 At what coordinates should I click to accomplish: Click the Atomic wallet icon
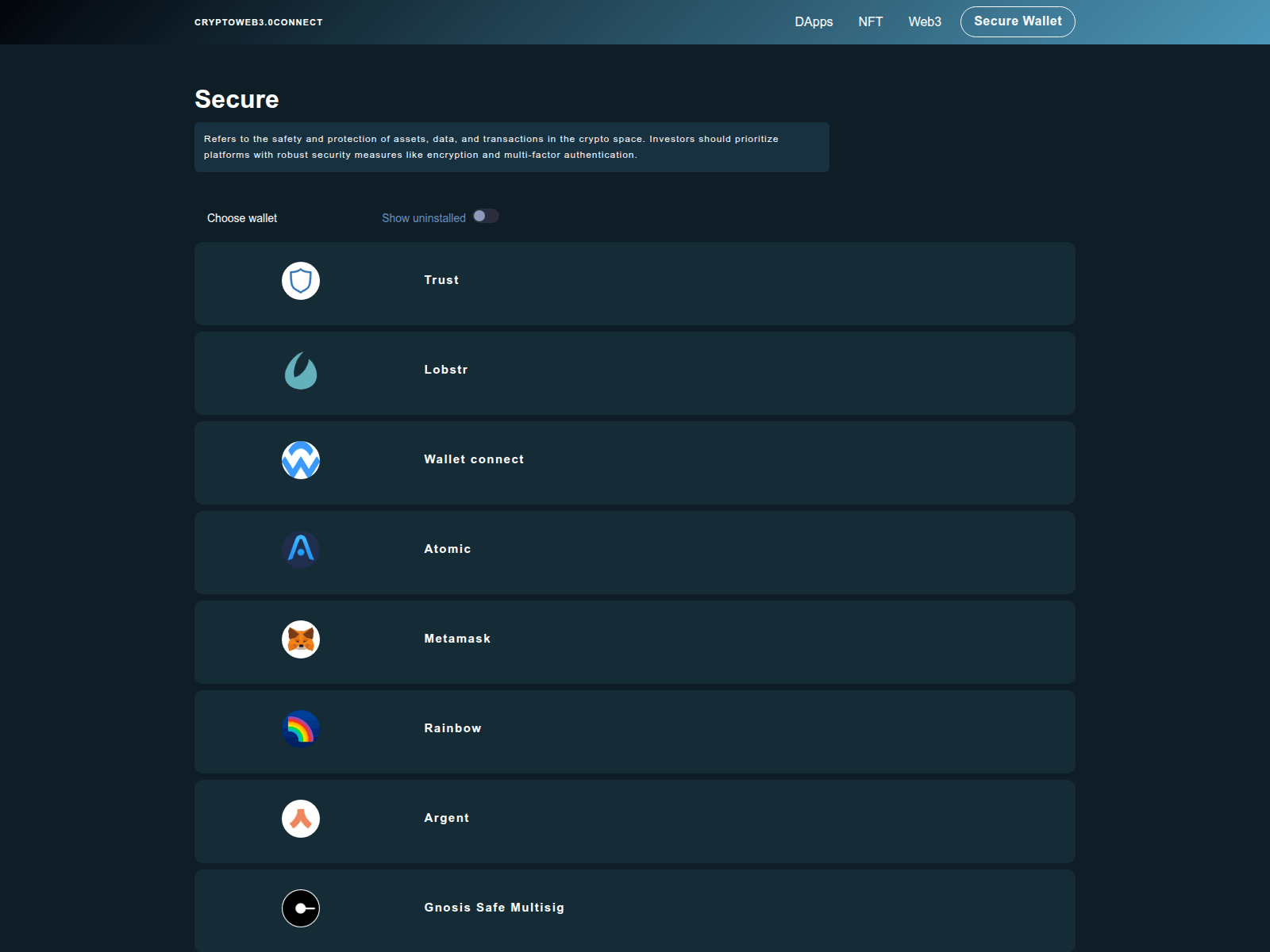(301, 550)
